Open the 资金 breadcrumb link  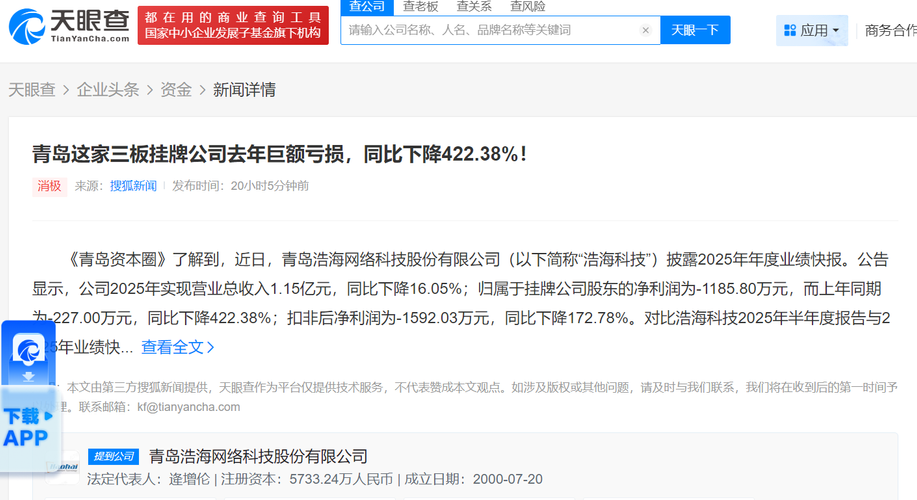point(176,89)
